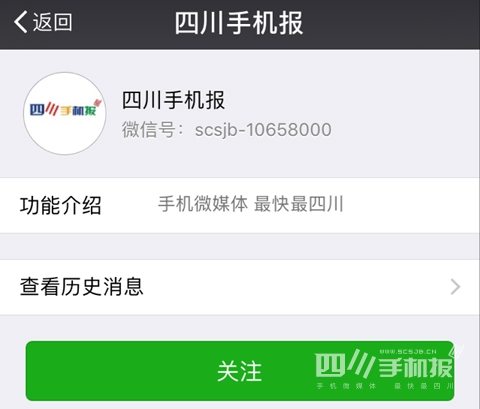Tap the blue 四 character in avatar
The height and width of the screenshot is (409, 480).
[37, 110]
